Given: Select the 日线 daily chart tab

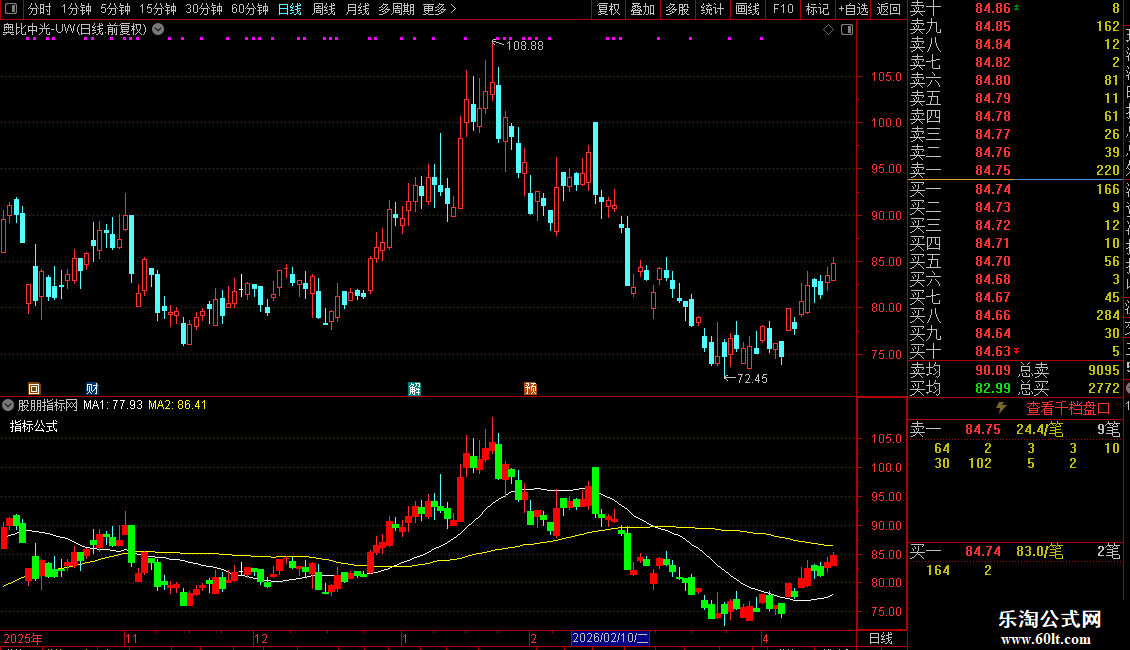Looking at the screenshot, I should [x=290, y=9].
